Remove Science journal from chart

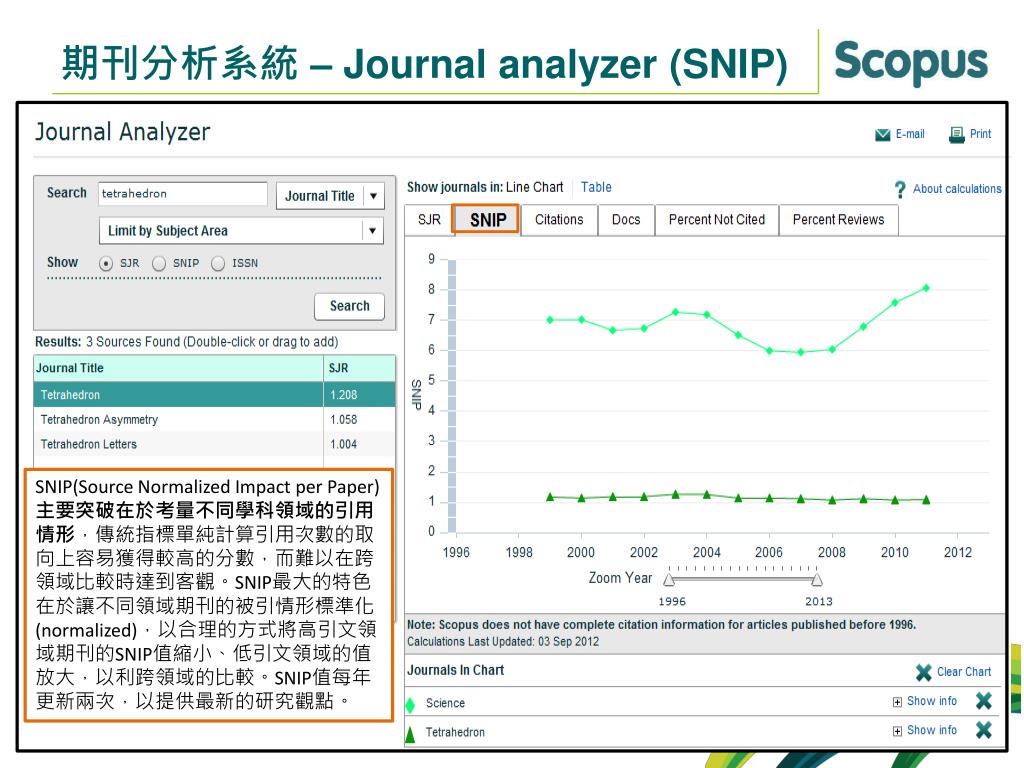coord(984,701)
